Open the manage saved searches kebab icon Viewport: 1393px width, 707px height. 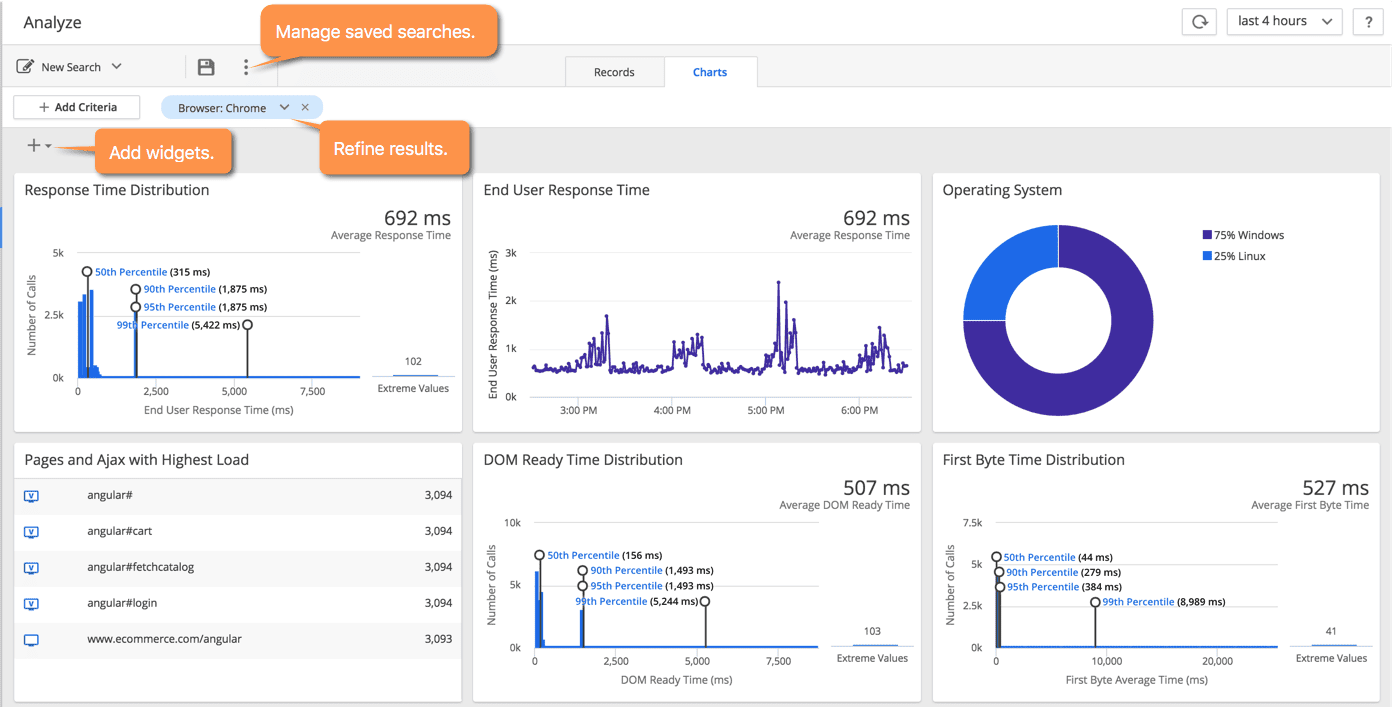tap(246, 66)
